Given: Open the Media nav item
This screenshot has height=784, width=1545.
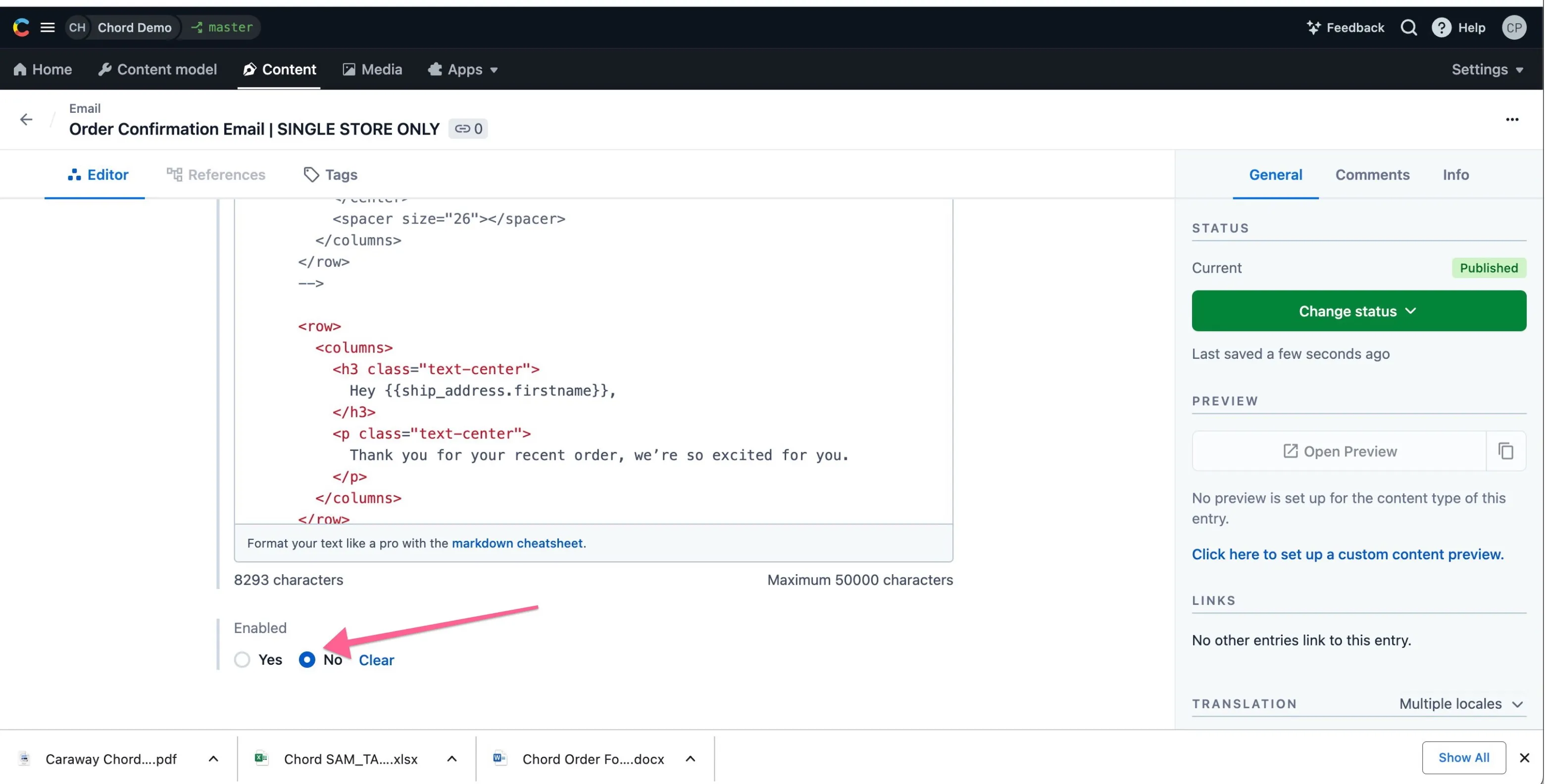Looking at the screenshot, I should [x=372, y=69].
